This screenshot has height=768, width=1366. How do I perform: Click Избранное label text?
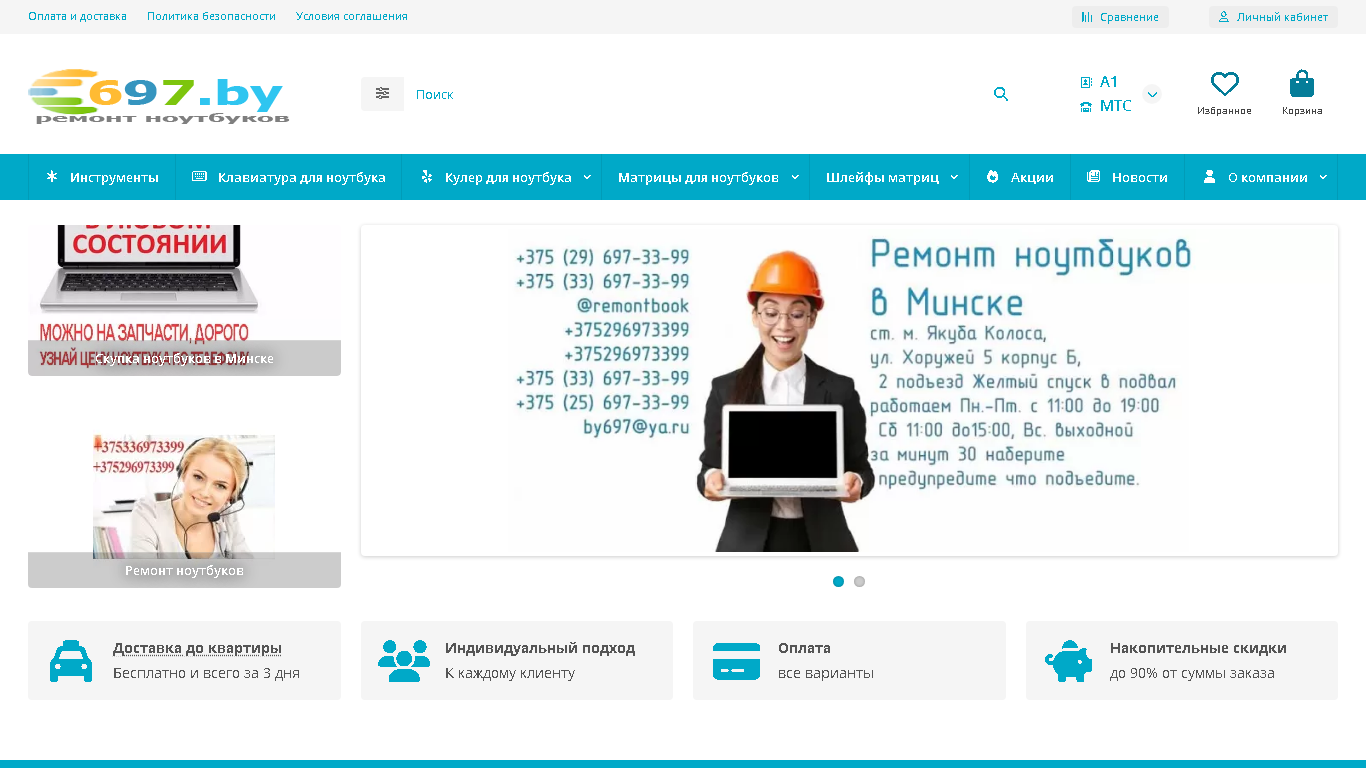[x=1224, y=111]
